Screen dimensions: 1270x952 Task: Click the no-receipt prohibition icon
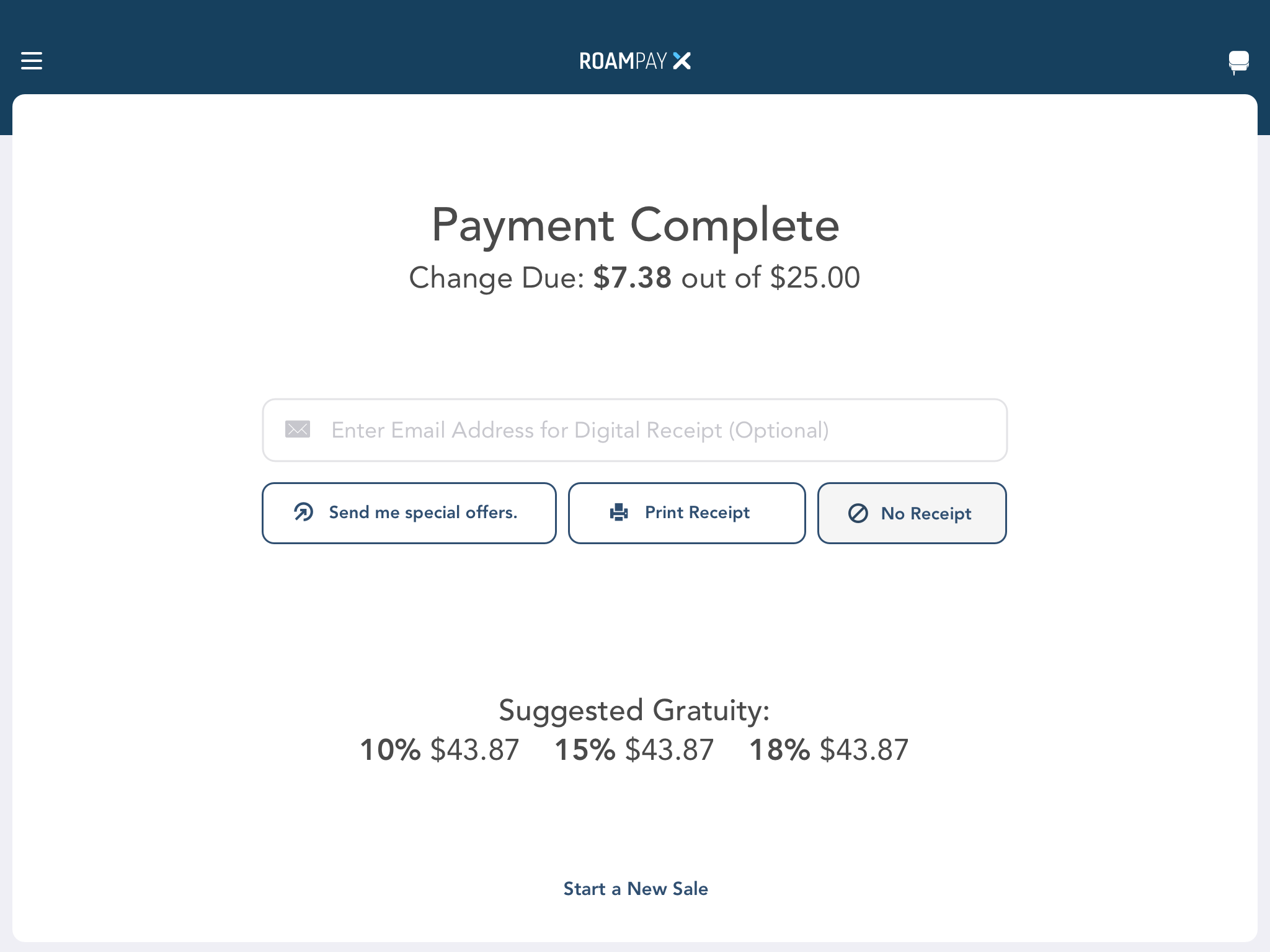[858, 513]
